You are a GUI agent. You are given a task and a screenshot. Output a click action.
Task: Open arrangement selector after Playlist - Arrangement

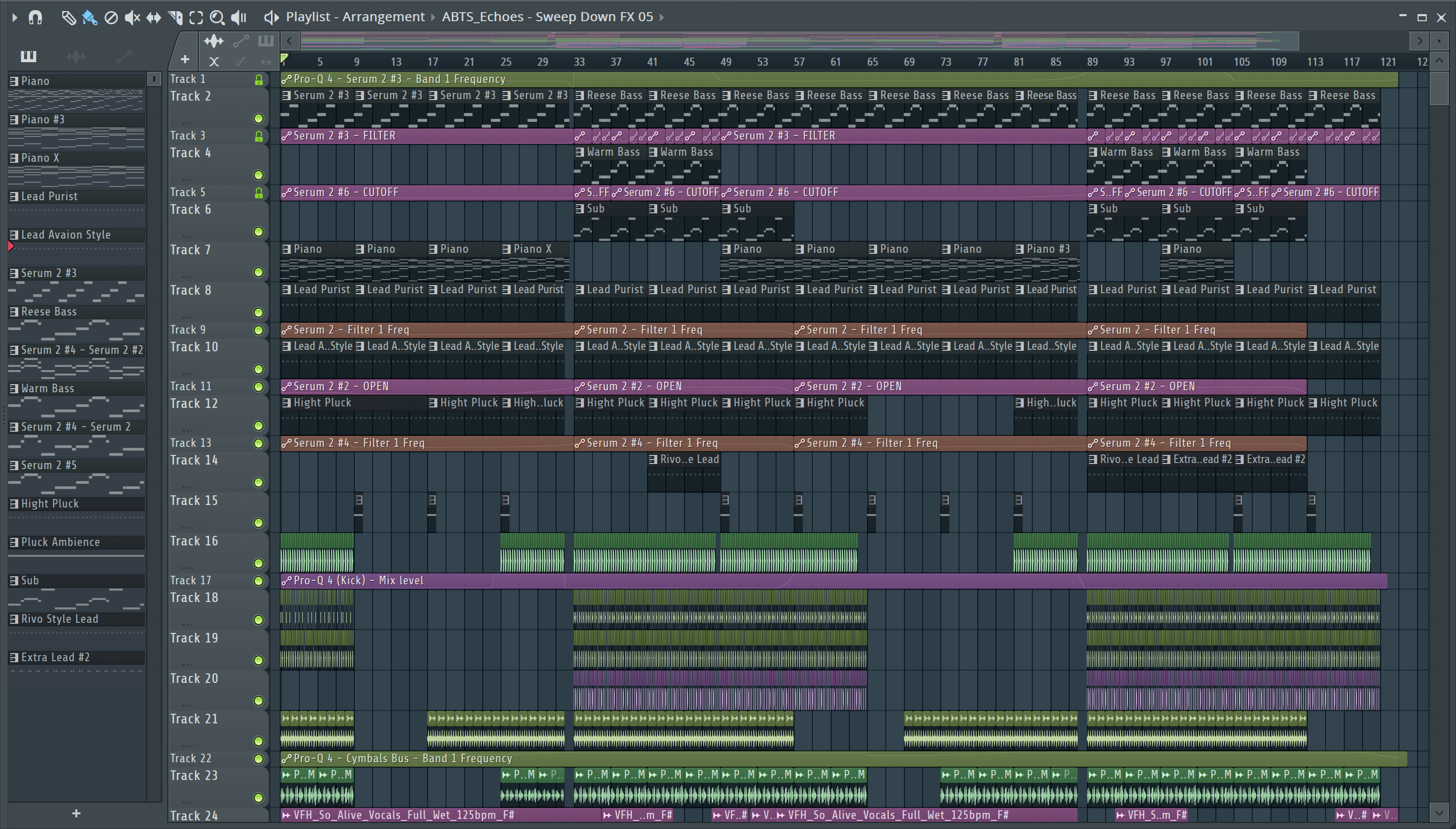433,17
